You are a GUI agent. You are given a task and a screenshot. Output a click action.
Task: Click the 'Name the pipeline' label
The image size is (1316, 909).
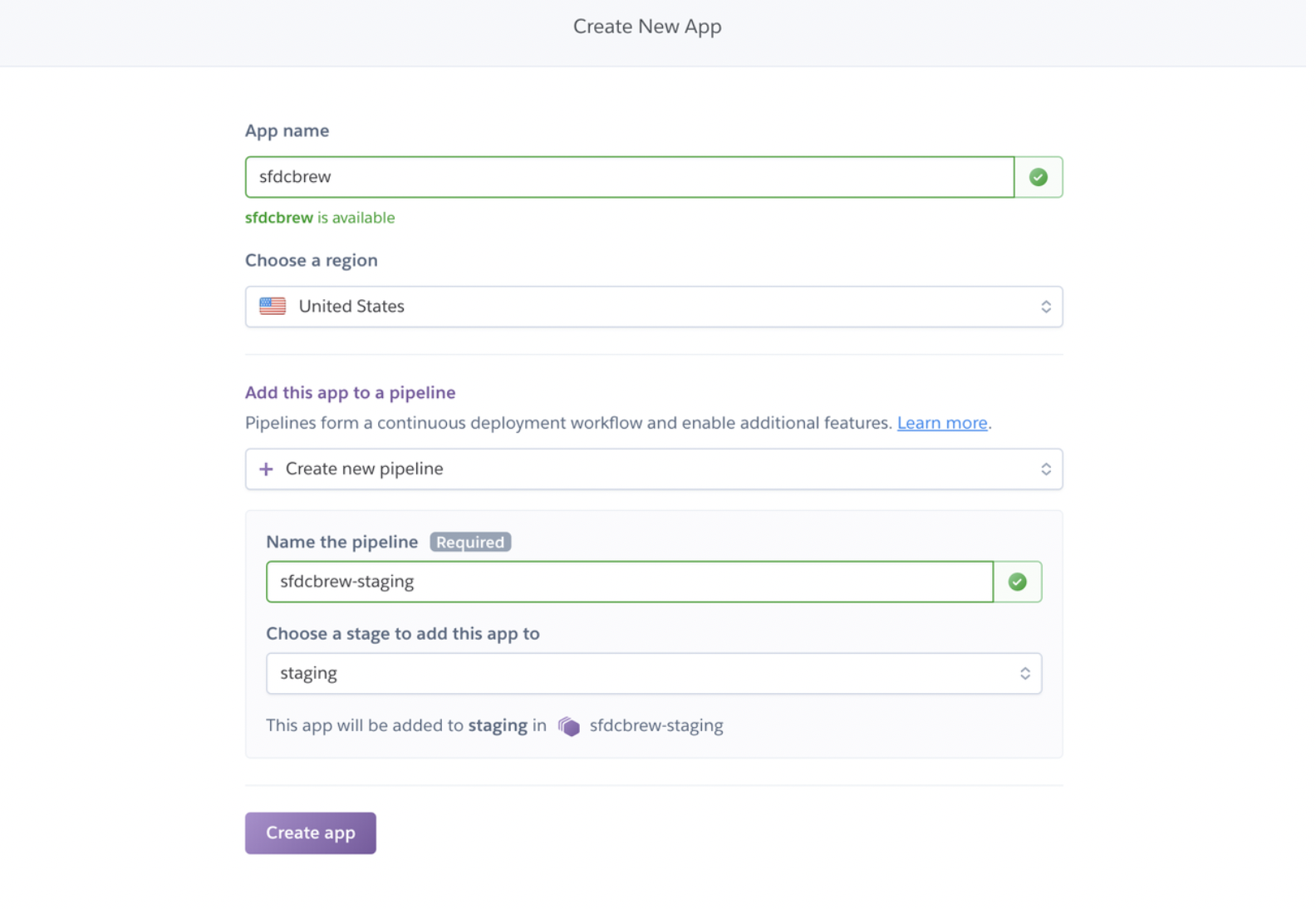pos(341,542)
